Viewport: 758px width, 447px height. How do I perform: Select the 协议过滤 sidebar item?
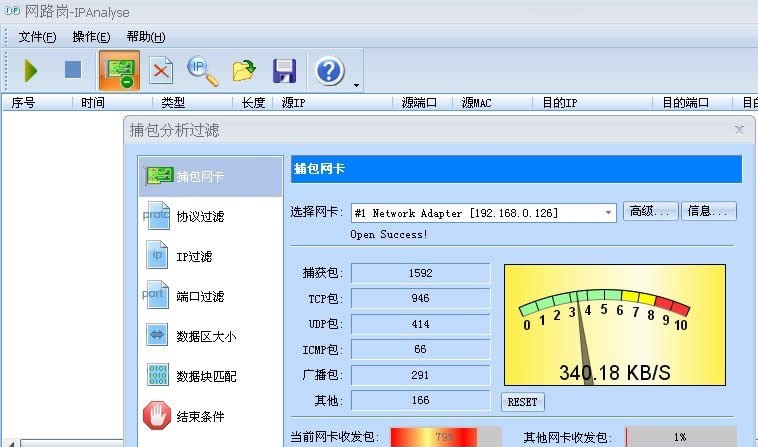[210, 216]
